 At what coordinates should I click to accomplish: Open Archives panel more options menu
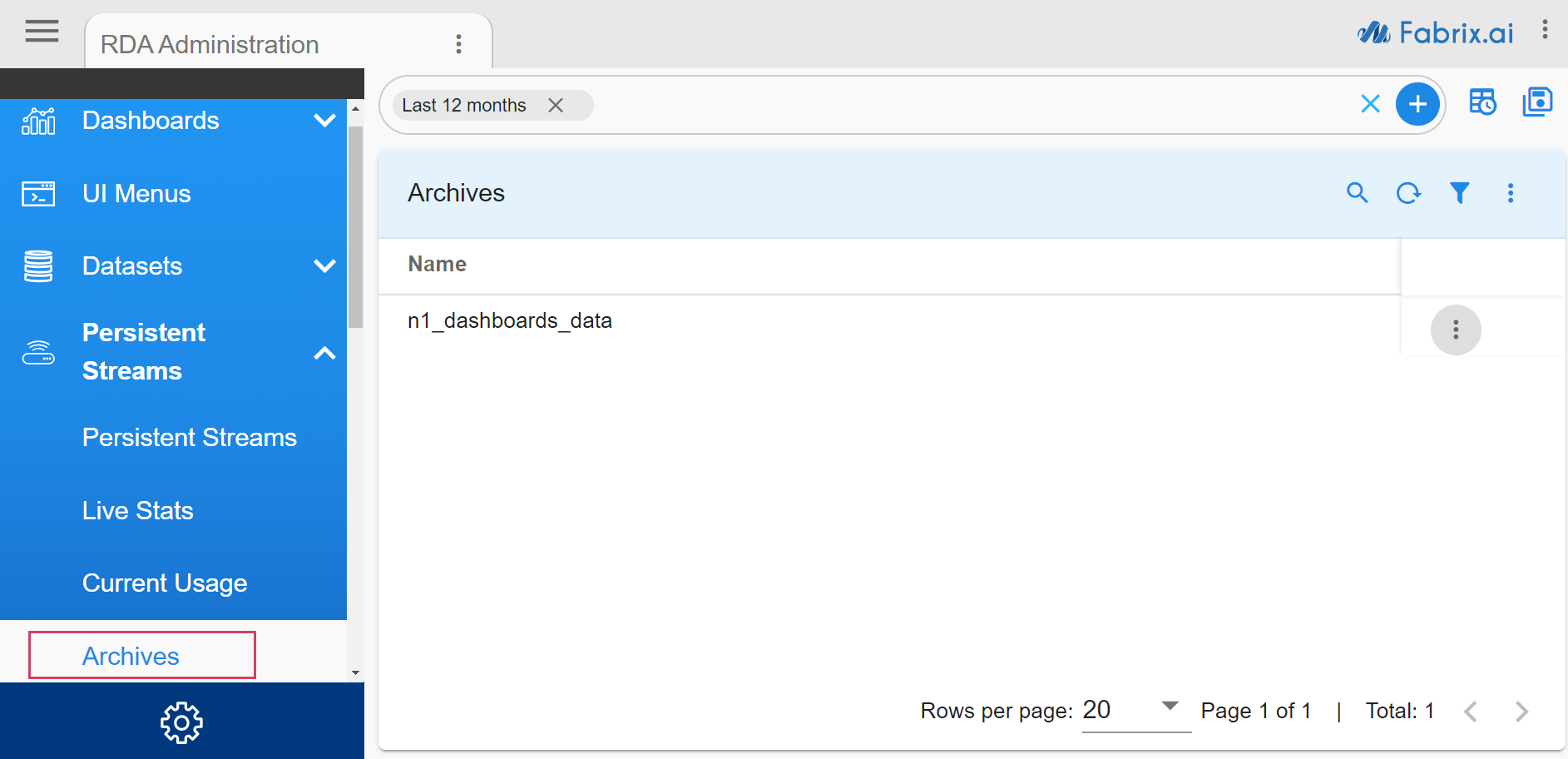1511,193
